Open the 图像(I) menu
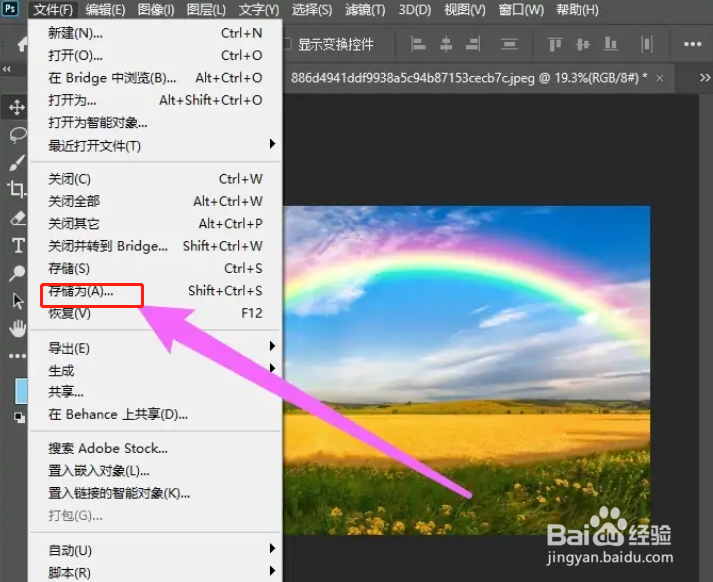 pos(156,9)
